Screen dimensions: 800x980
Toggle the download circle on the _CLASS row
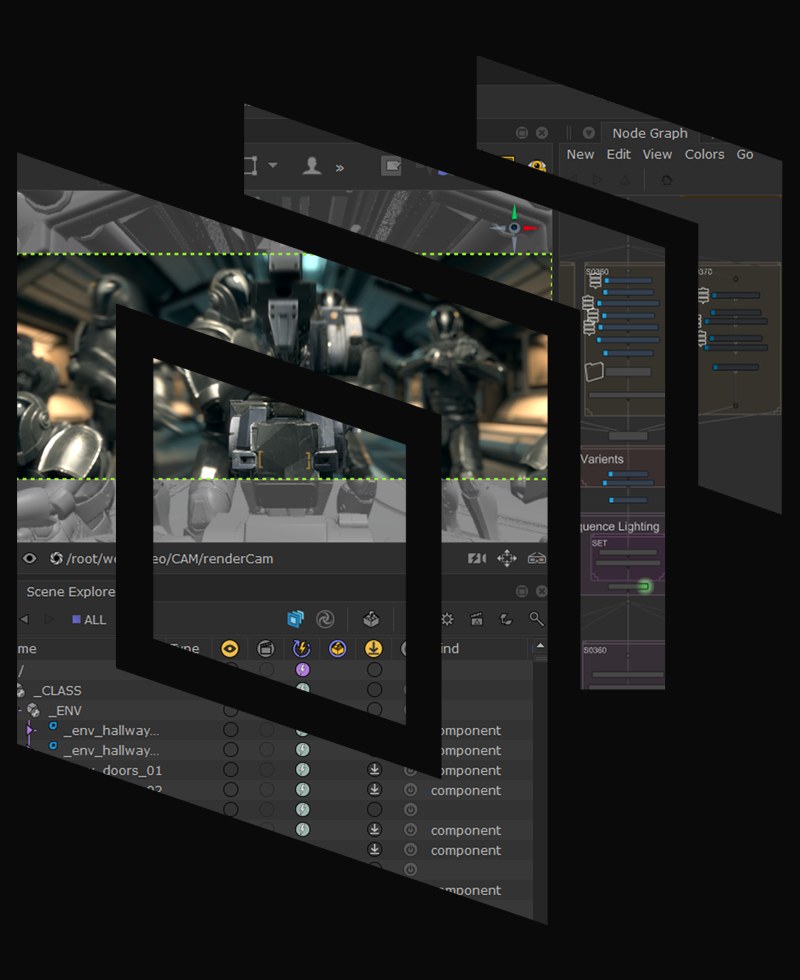tap(374, 689)
